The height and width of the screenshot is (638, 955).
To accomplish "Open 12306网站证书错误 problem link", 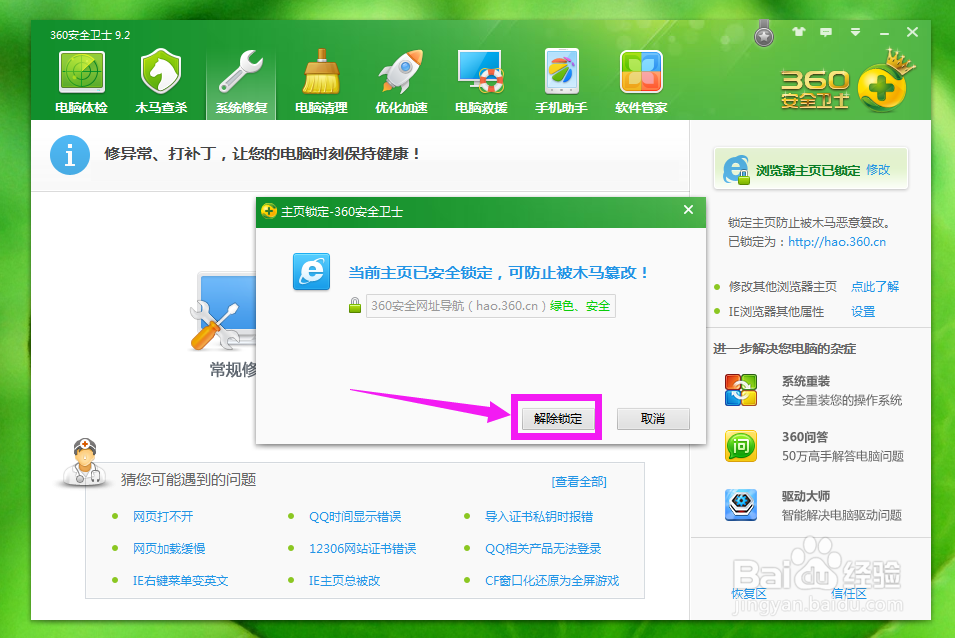I will (x=362, y=549).
